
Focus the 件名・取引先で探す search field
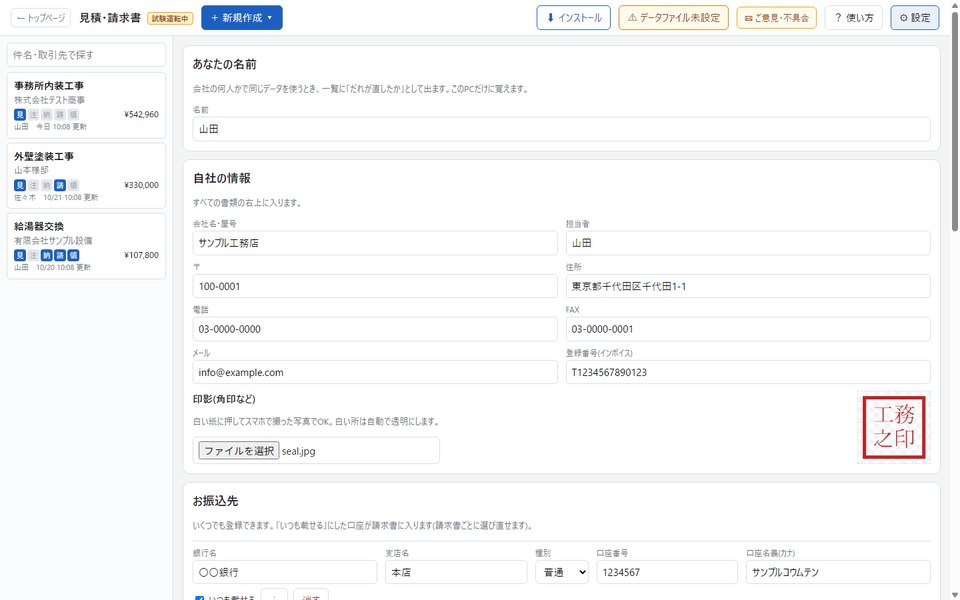click(x=86, y=54)
